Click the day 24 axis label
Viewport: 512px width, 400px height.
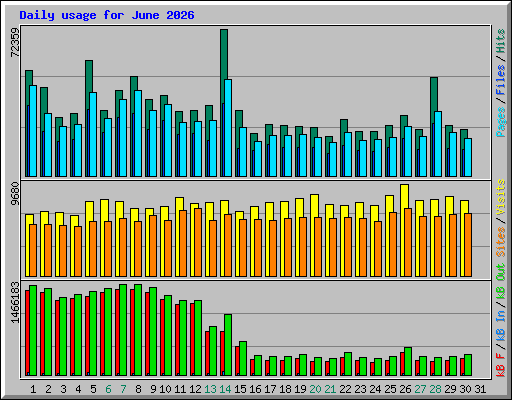tap(375, 389)
